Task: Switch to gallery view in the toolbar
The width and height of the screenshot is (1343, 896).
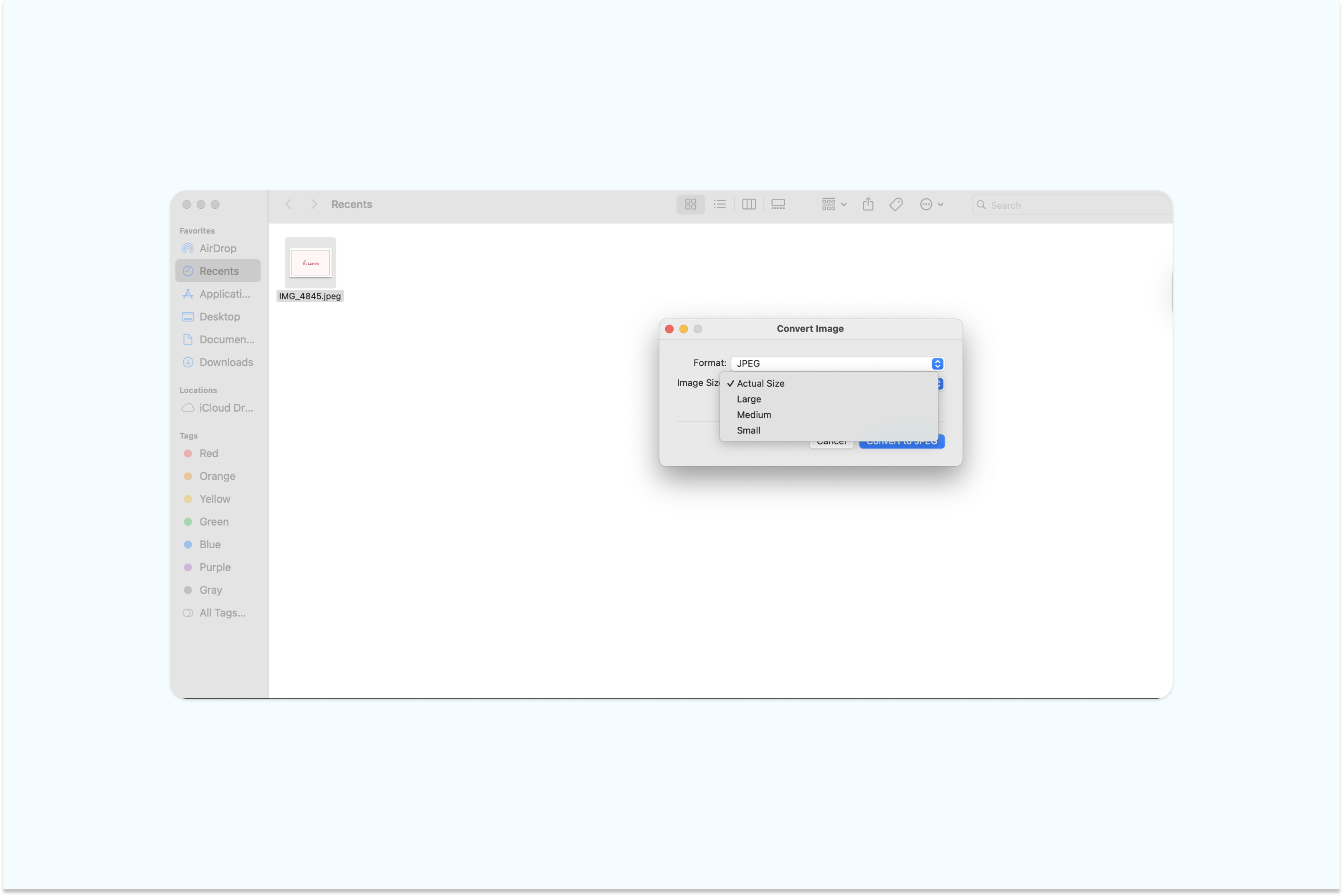Action: click(778, 204)
